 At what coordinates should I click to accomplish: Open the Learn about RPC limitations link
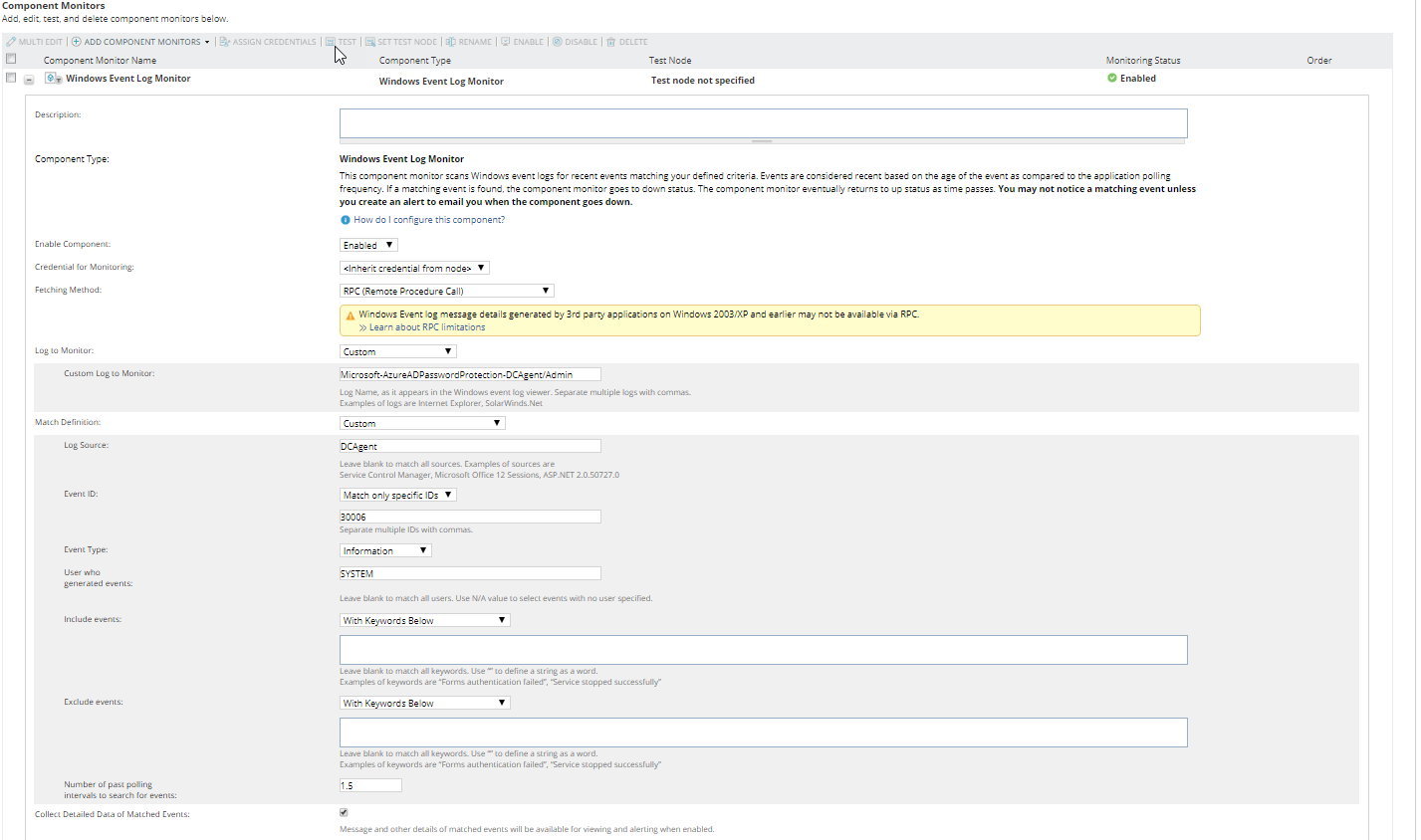pyautogui.click(x=427, y=327)
